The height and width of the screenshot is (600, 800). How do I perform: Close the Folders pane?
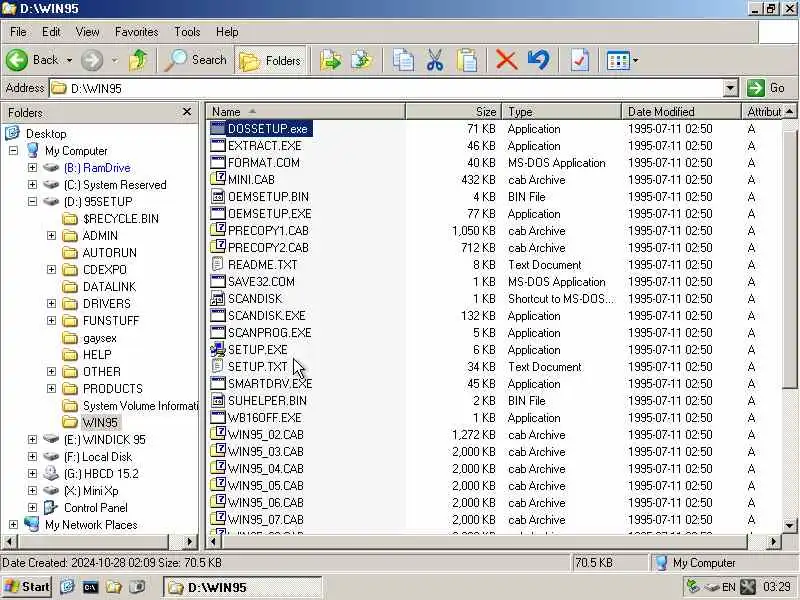point(187,111)
